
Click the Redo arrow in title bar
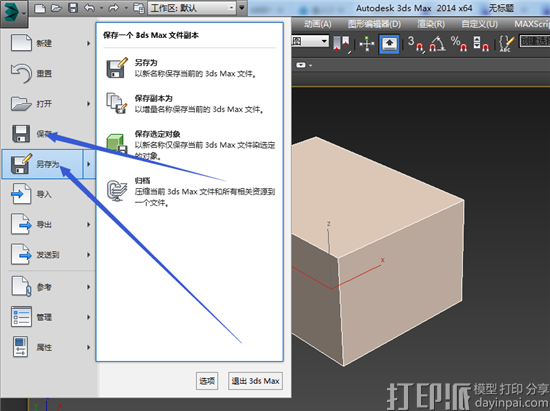[113, 8]
